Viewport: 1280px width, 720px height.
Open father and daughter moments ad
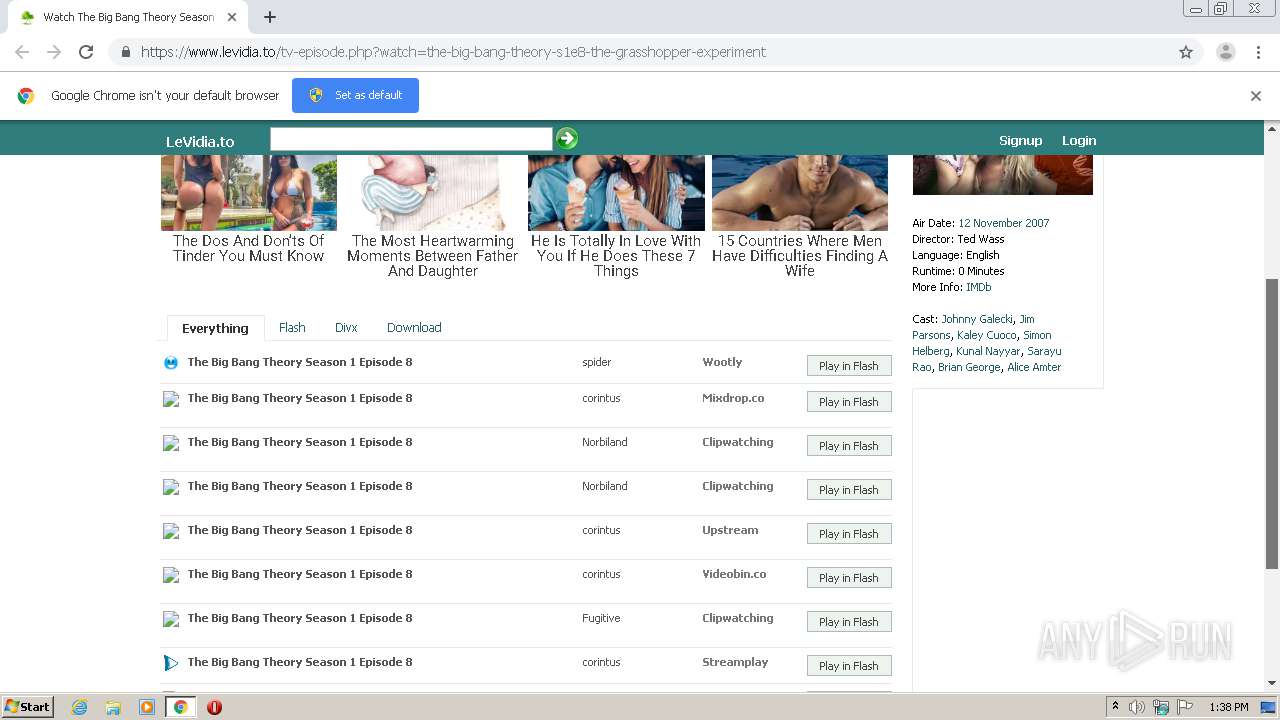tap(433, 216)
